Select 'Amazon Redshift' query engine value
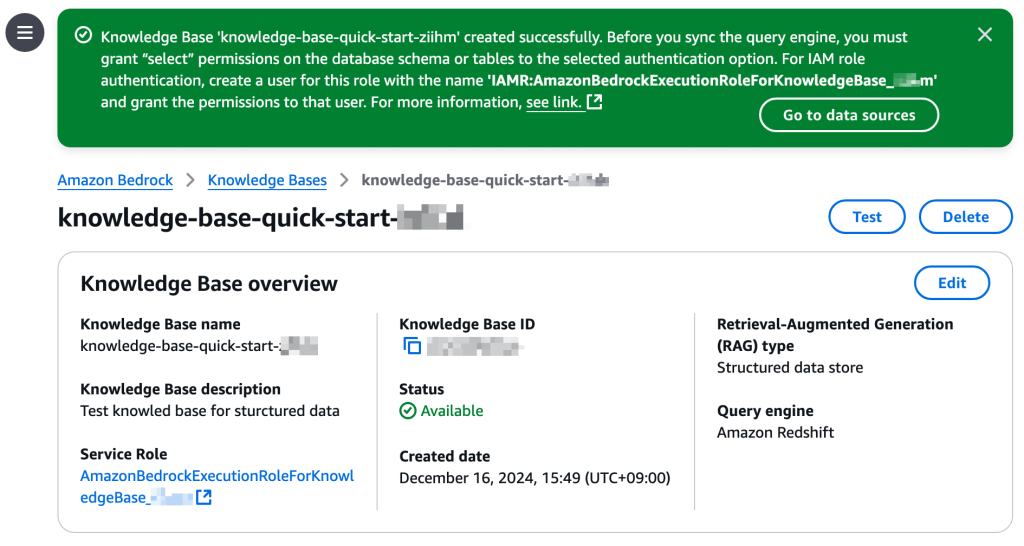The height and width of the screenshot is (546, 1024). tap(775, 432)
